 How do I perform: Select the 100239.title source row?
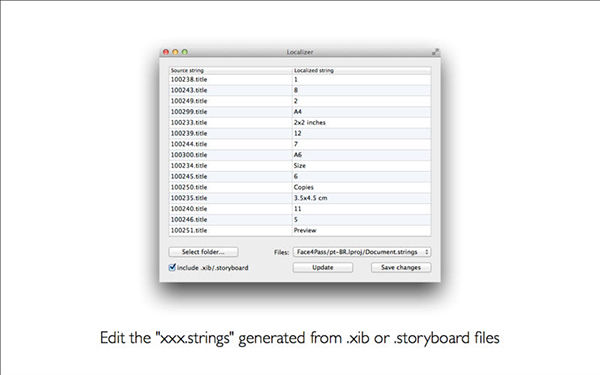(x=230, y=133)
